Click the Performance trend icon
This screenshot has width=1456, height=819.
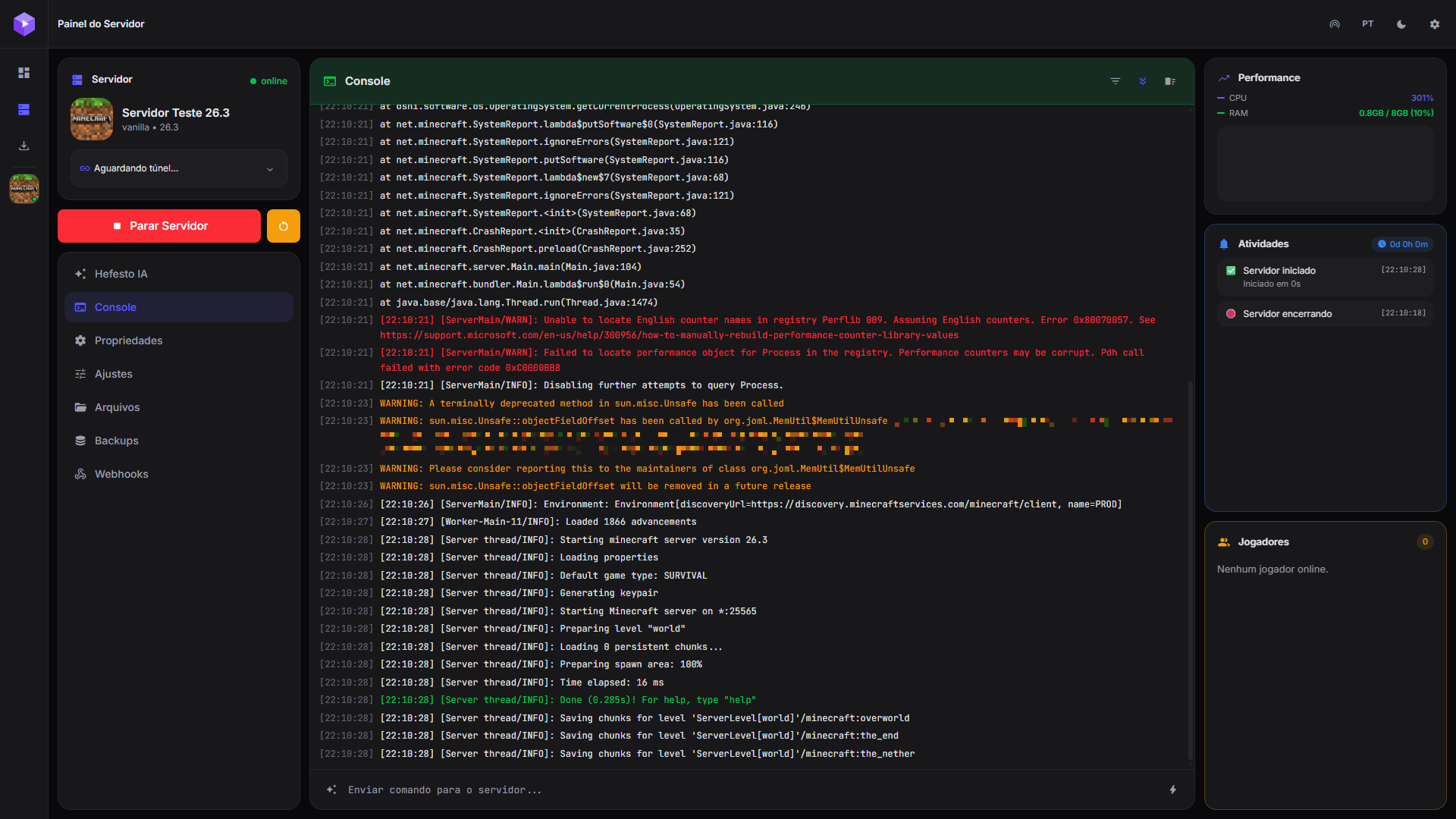1224,78
